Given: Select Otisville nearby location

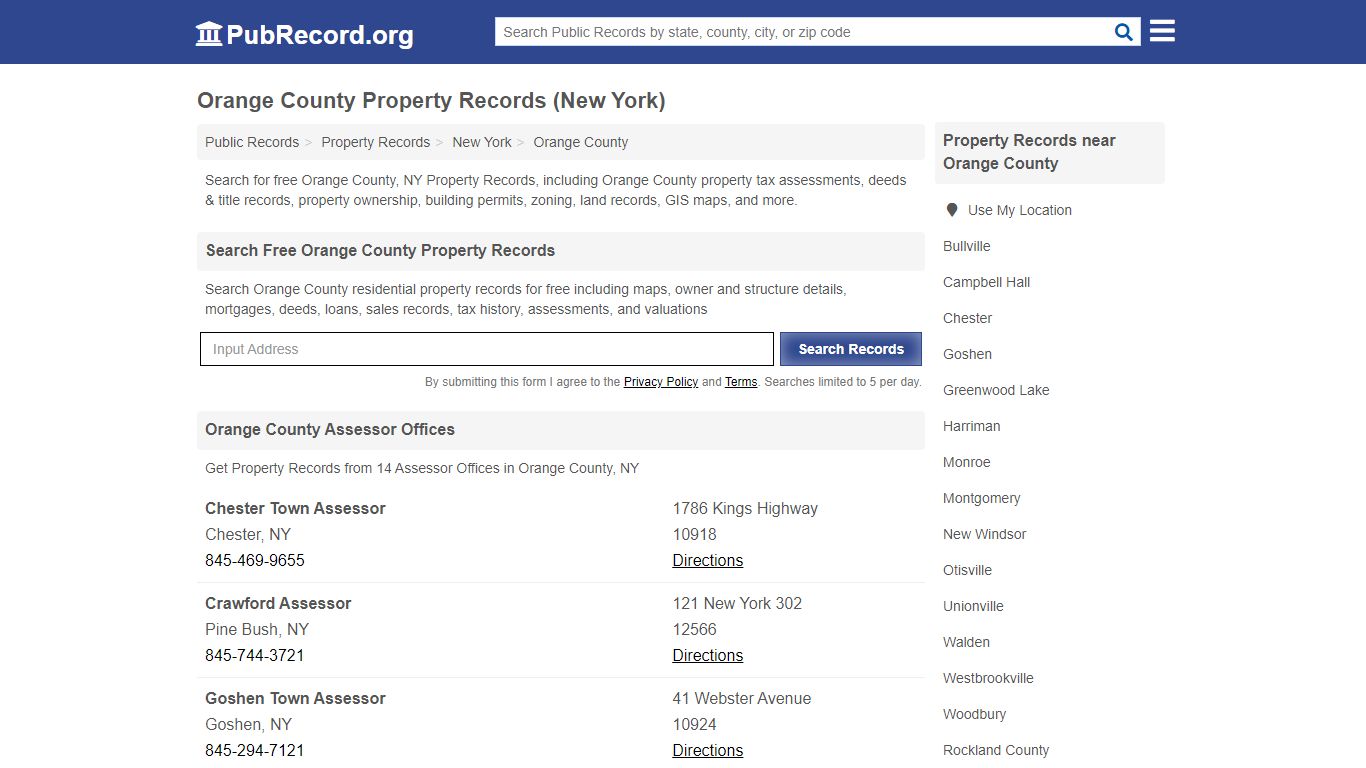Looking at the screenshot, I should point(968,570).
